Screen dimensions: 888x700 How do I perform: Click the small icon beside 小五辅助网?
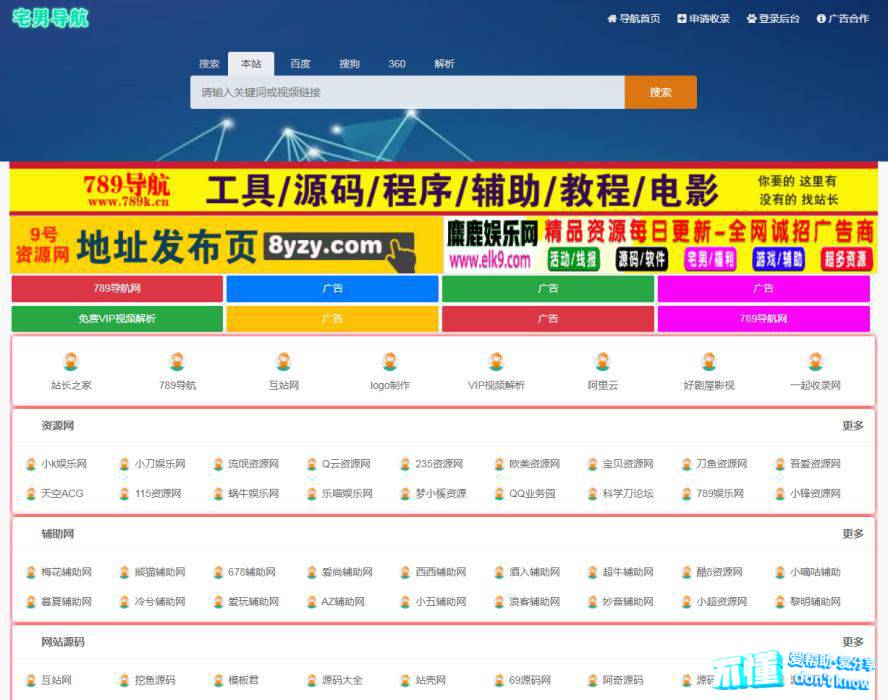tap(405, 601)
